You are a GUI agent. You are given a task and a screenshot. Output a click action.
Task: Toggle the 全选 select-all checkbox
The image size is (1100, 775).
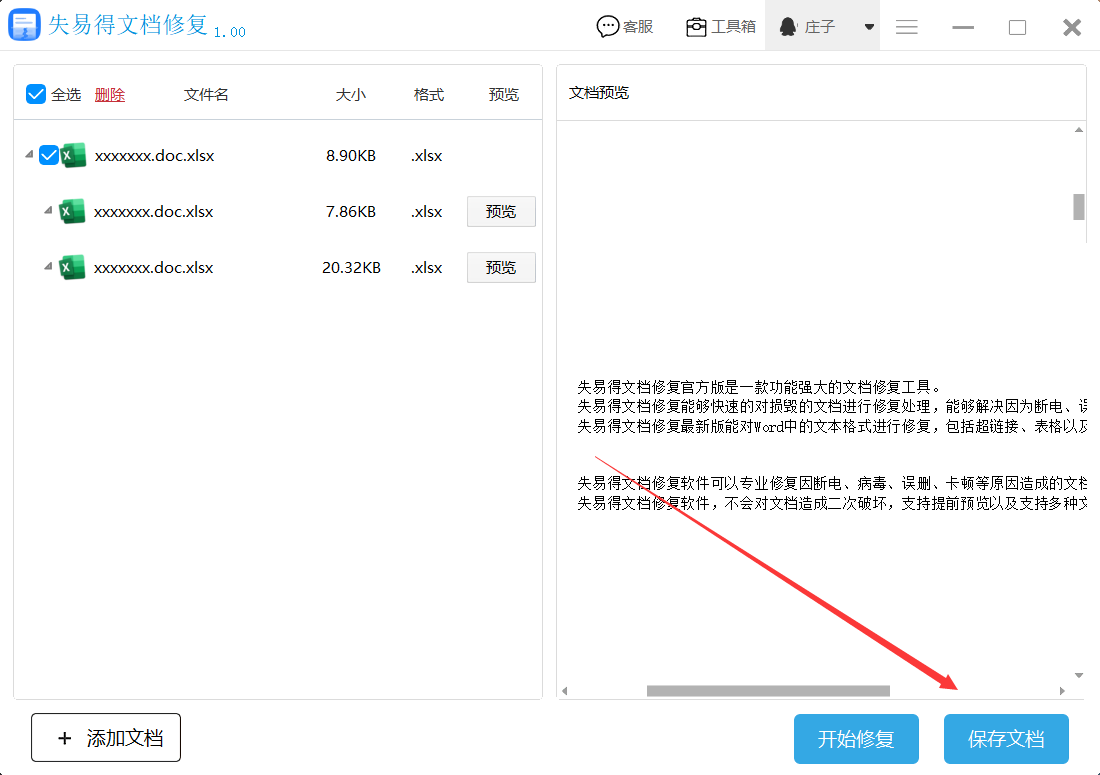[36, 94]
